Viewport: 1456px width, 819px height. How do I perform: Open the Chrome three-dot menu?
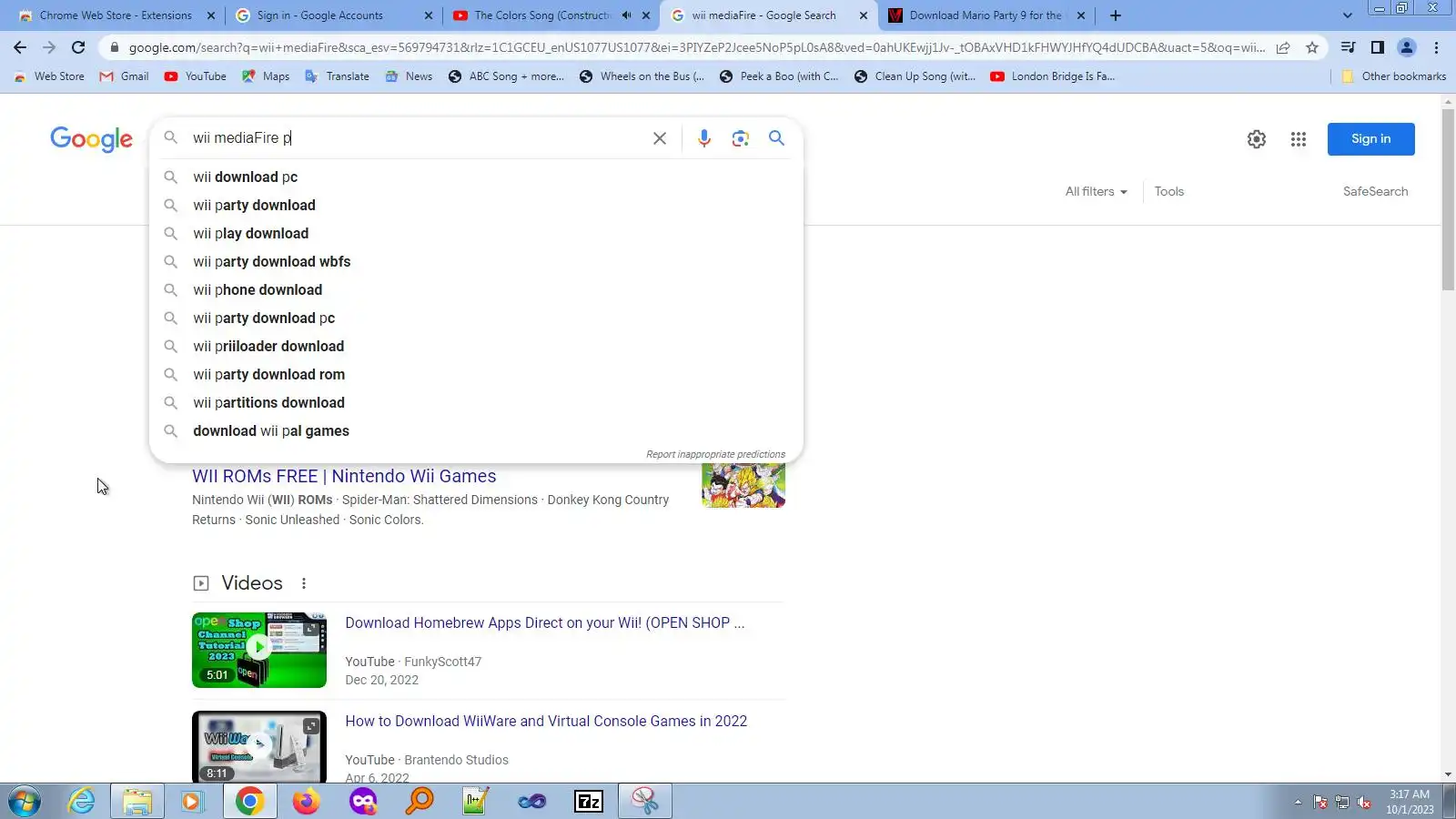pos(1437,47)
